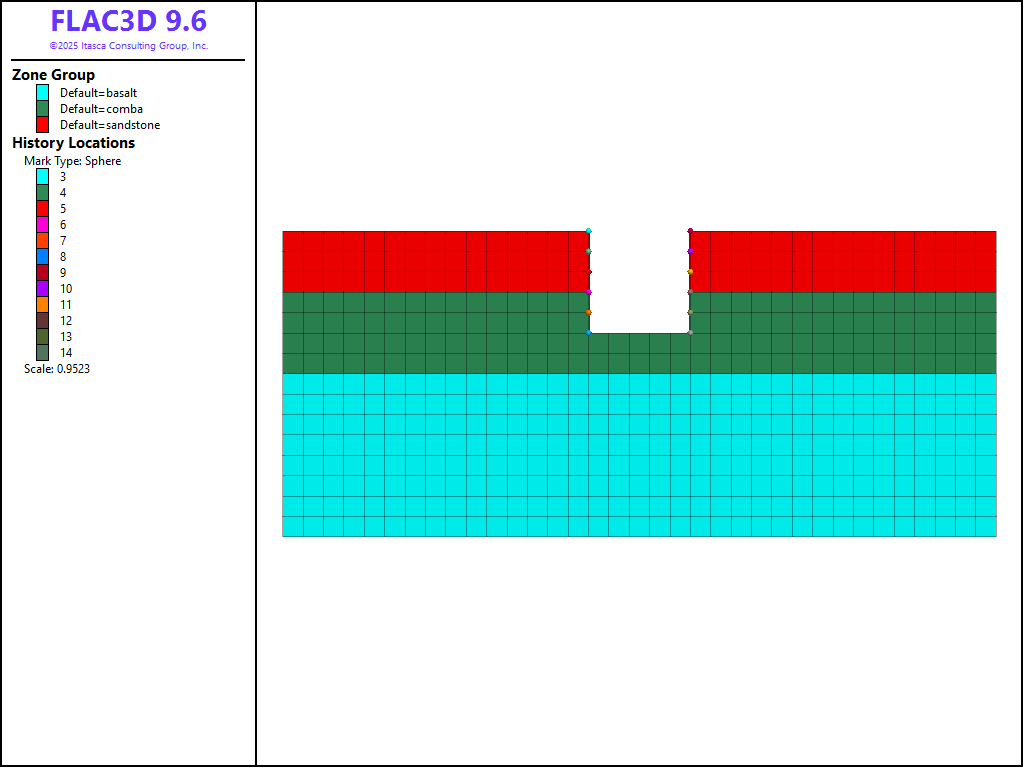Screen dimensions: 1024x768
Task: Click the green swatch for Default=comba
Action: (x=43, y=109)
